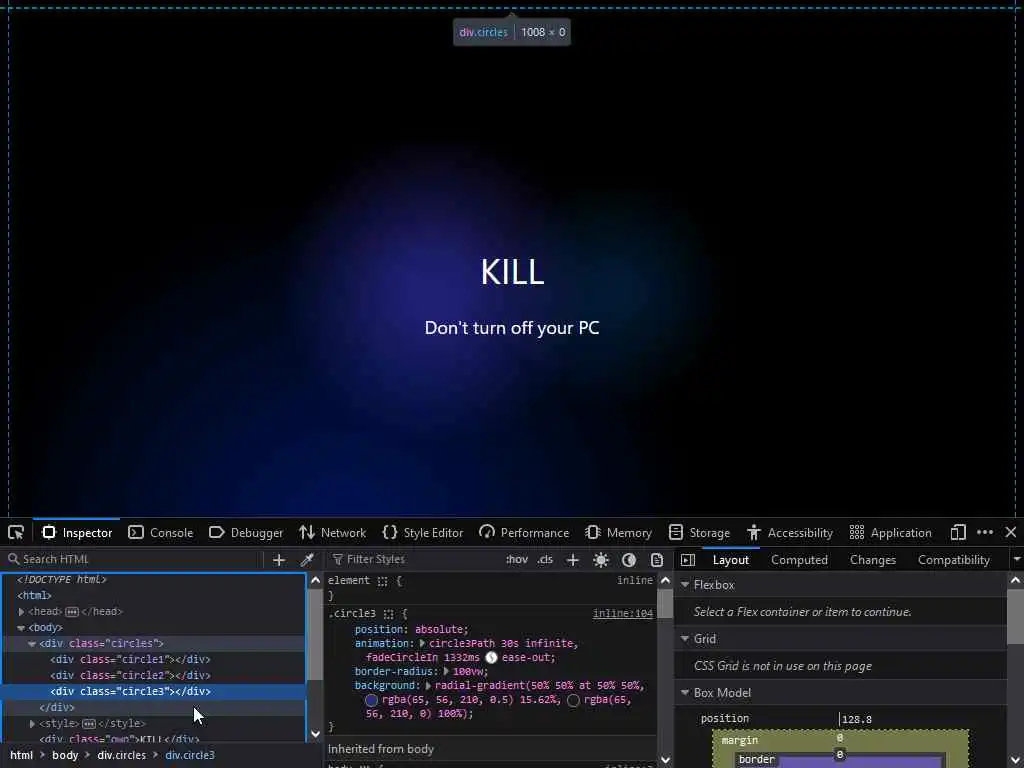Click the position: absolute declaration

411,630
